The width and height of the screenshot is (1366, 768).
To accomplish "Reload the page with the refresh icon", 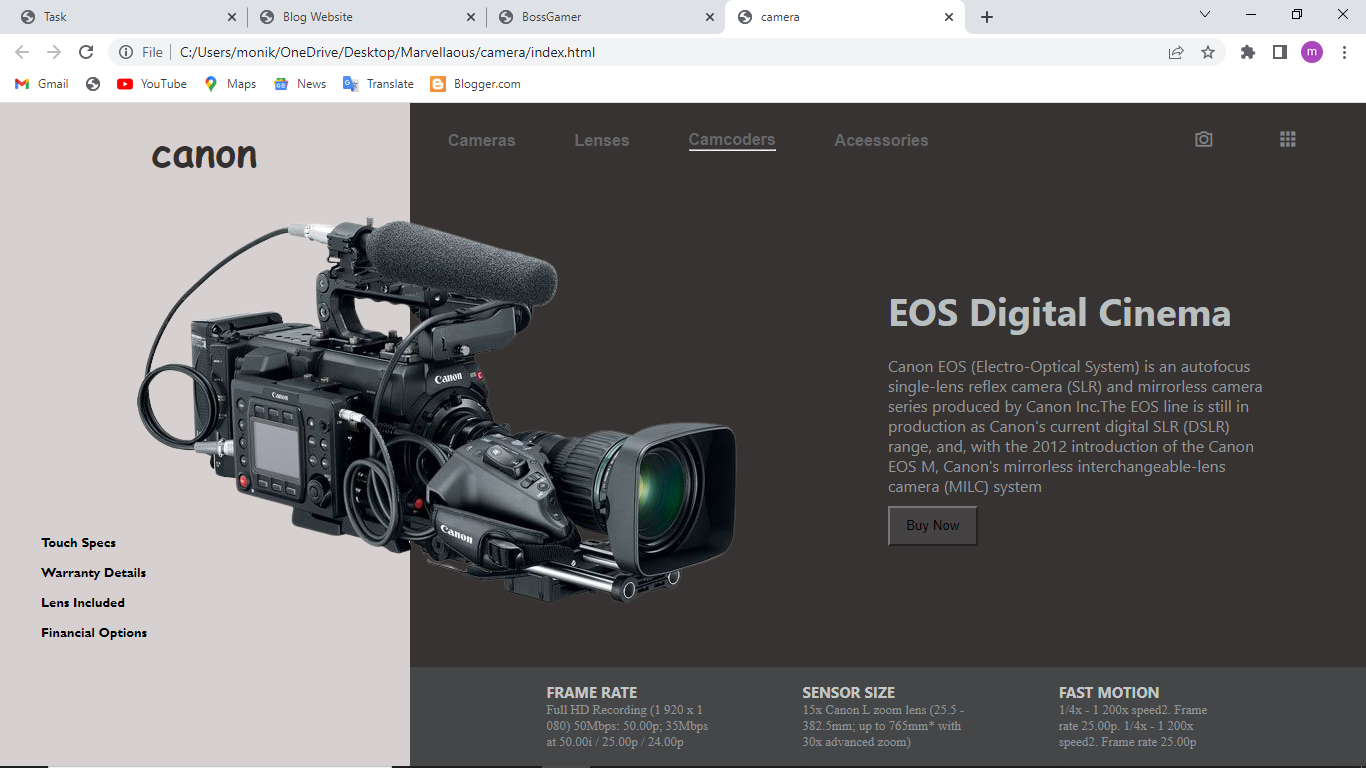I will pyautogui.click(x=86, y=52).
